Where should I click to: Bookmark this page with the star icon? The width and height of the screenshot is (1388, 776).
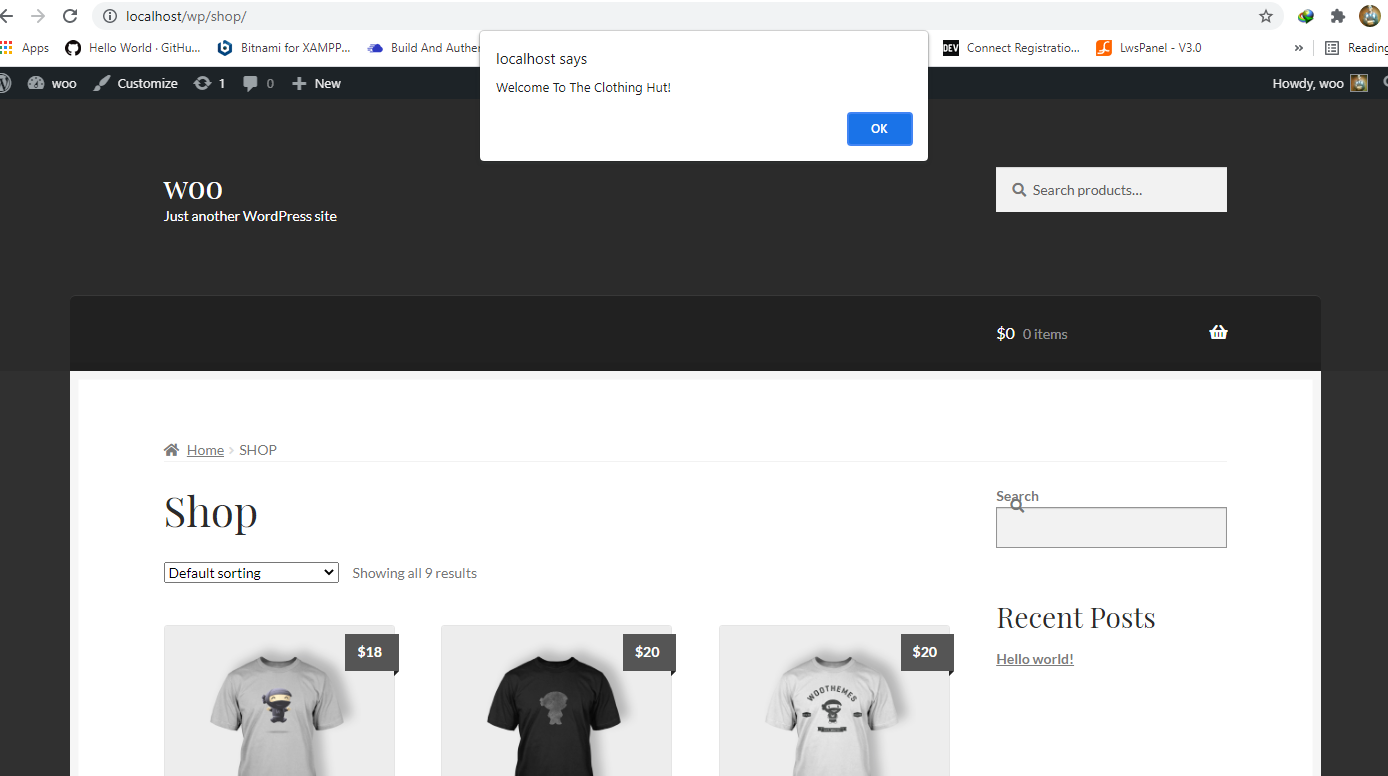tap(1266, 16)
